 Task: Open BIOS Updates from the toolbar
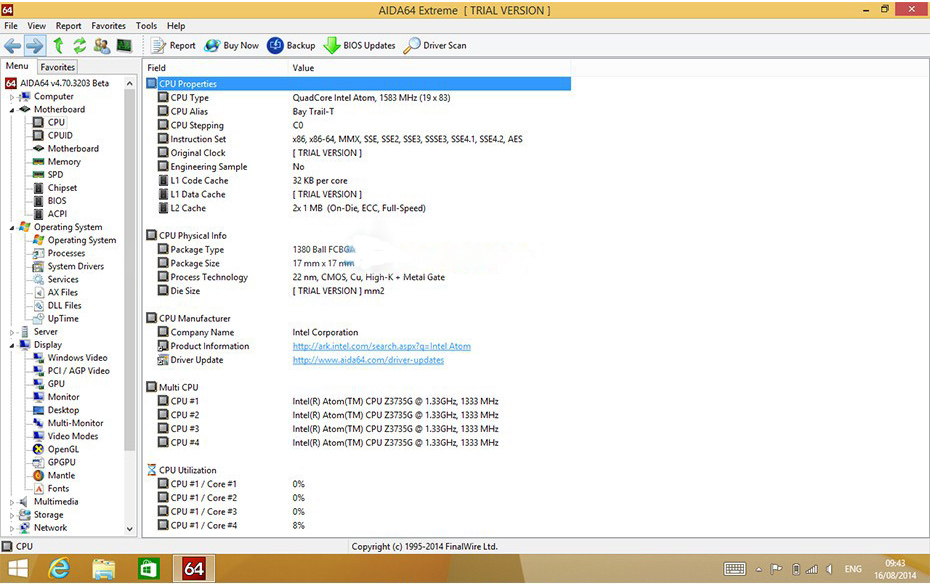click(359, 46)
